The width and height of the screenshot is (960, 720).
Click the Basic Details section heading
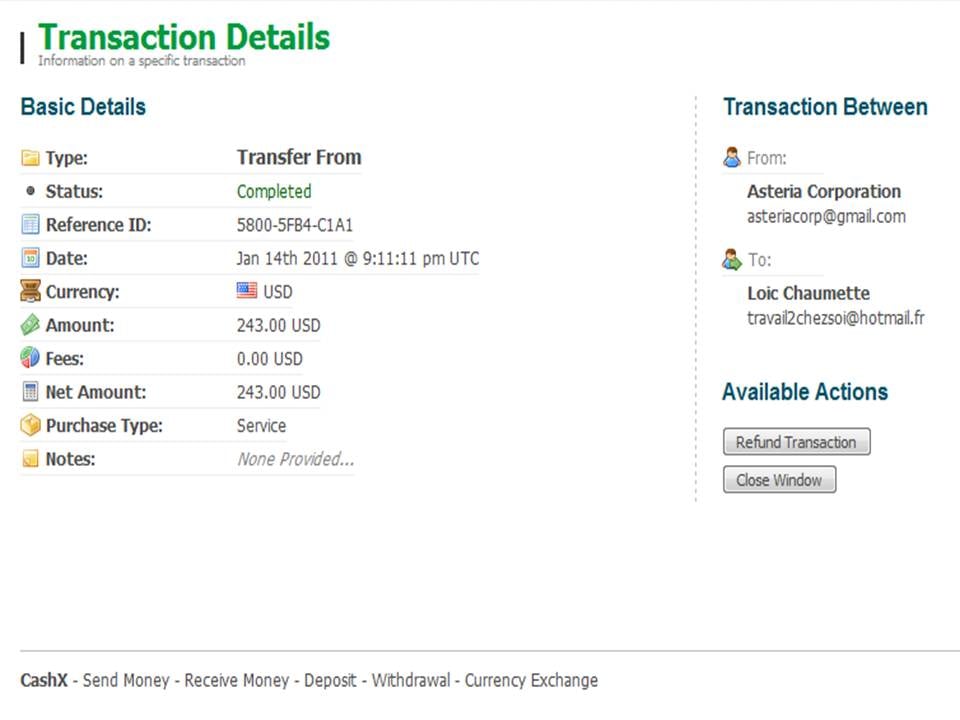tap(83, 107)
